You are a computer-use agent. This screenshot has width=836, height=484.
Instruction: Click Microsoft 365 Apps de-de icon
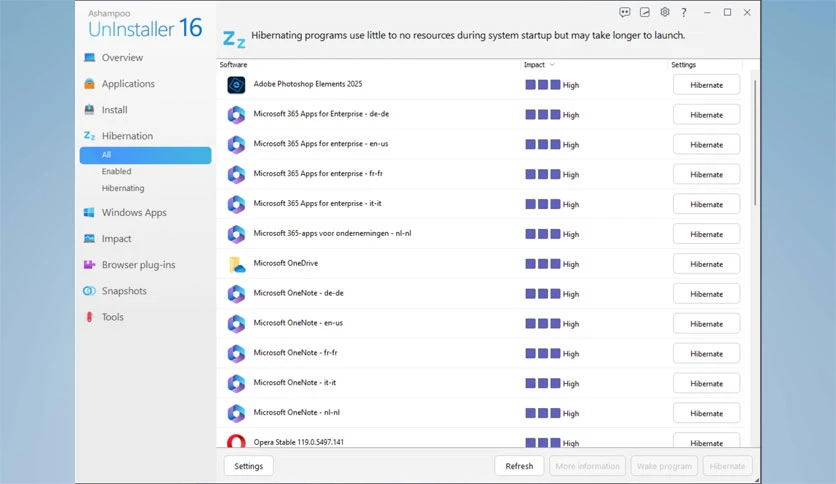(236, 115)
